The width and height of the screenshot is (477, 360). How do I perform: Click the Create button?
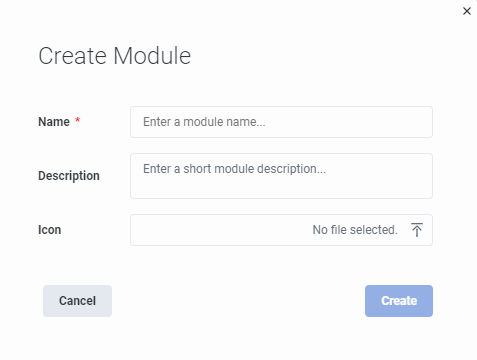pos(399,301)
